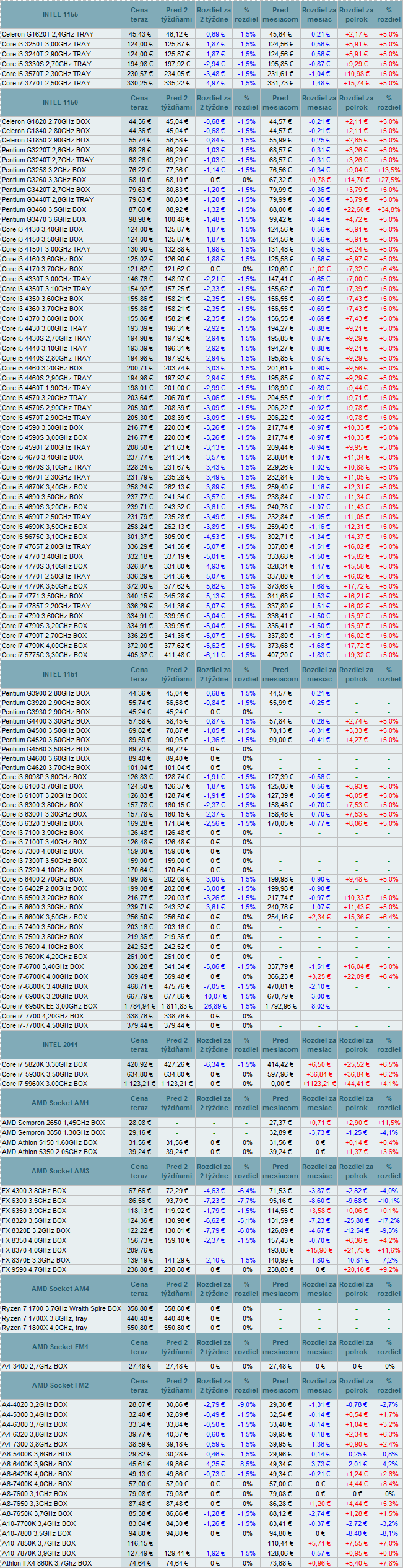Click 'Pred mesiacom' header in the INTEL 1150 section
The height and width of the screenshot is (1568, 403).
pos(280,102)
